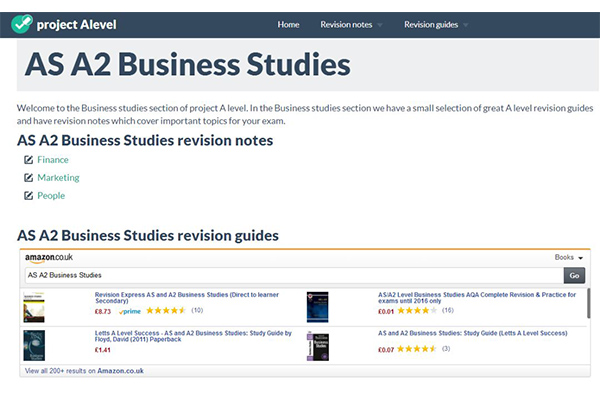Viewport: 600px width, 400px height.
Task: Click the edit icon beside Marketing
Action: tap(28, 178)
